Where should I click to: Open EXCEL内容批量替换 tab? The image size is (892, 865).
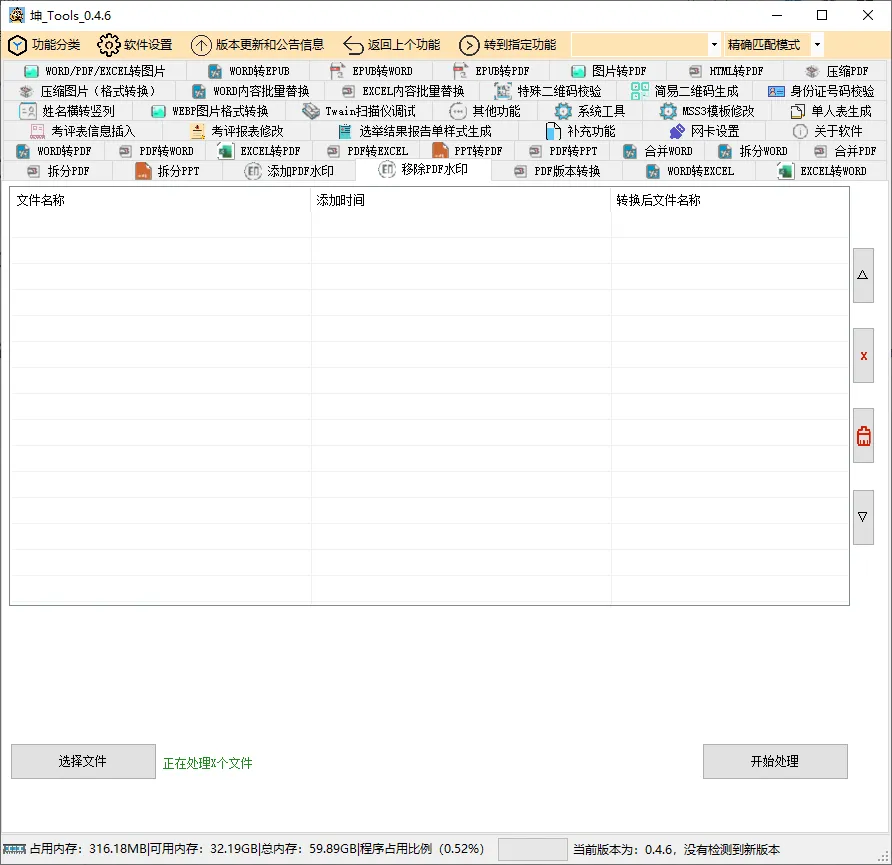[x=403, y=91]
